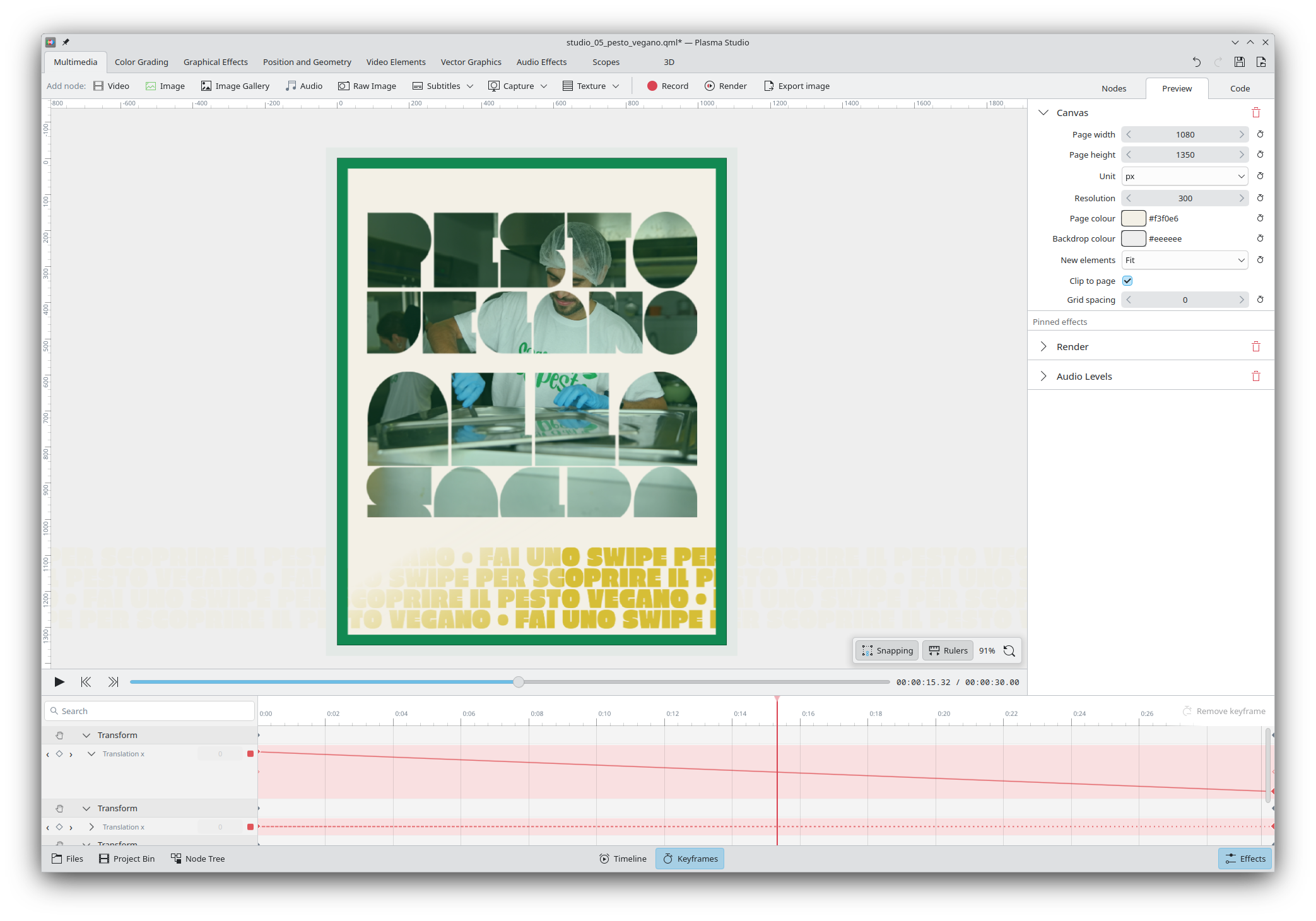
Task: Open the Page colour swatch #f3f0e6
Action: (x=1133, y=219)
